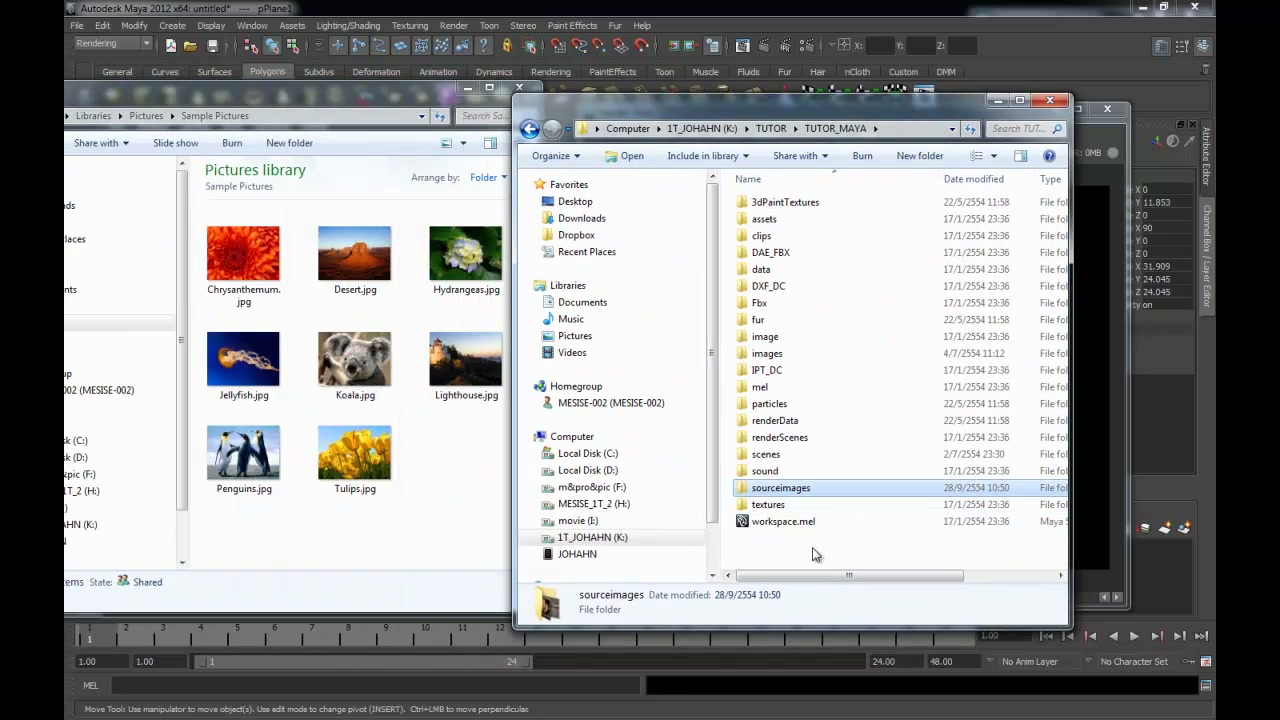Click the New folder button in TUTOR_MAYA

coord(920,156)
